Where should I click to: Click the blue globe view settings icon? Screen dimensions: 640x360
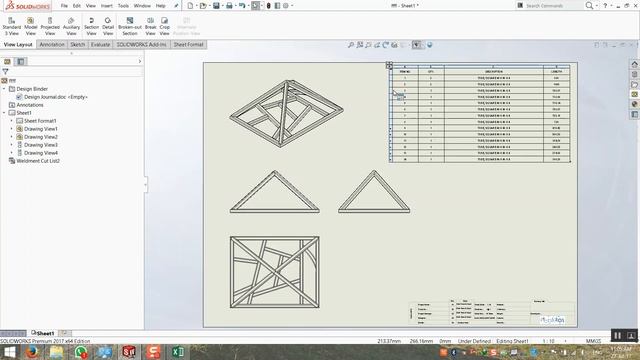429,45
